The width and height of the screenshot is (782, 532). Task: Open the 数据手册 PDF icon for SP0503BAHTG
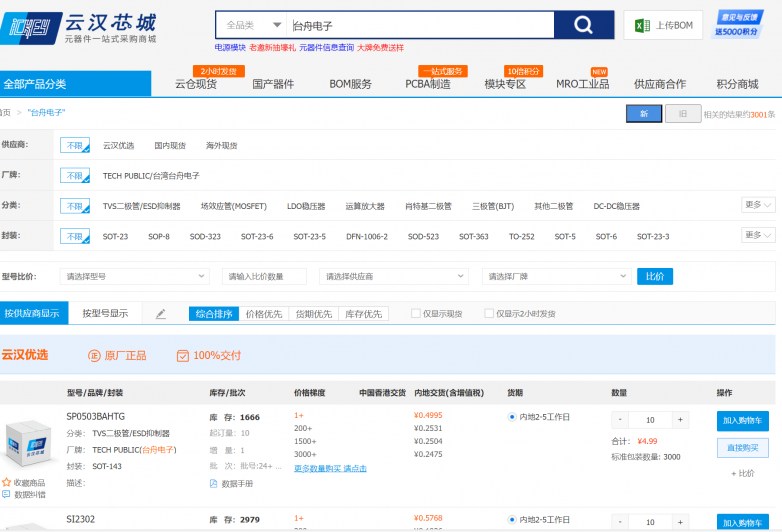click(x=213, y=483)
